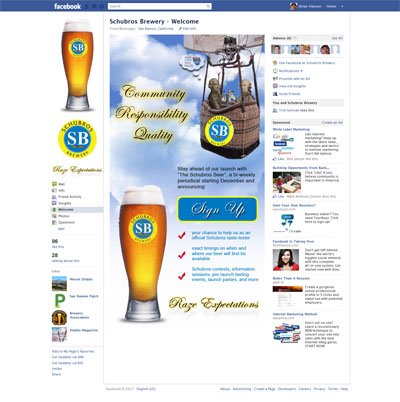
Task: Click the blue Sign Up button
Action: click(x=217, y=209)
